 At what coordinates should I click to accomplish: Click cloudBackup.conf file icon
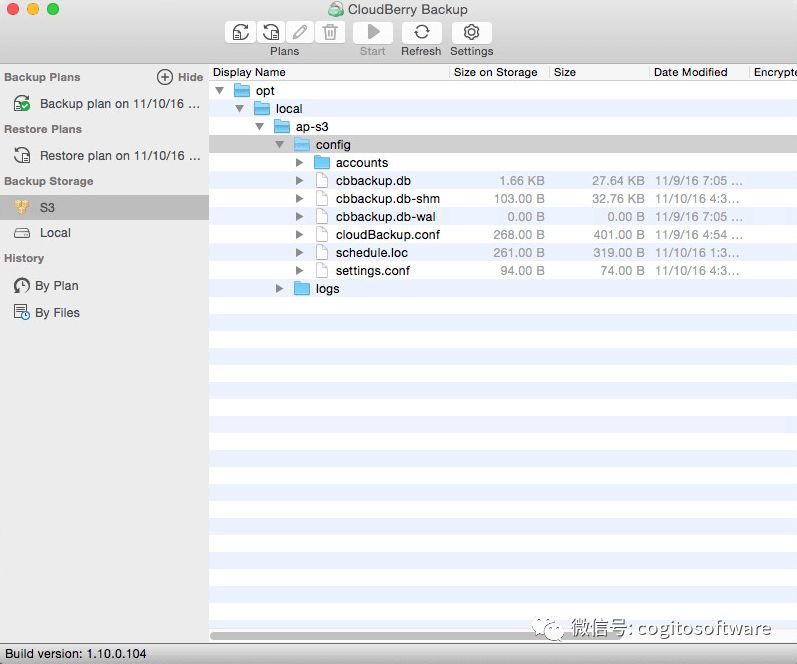point(322,234)
